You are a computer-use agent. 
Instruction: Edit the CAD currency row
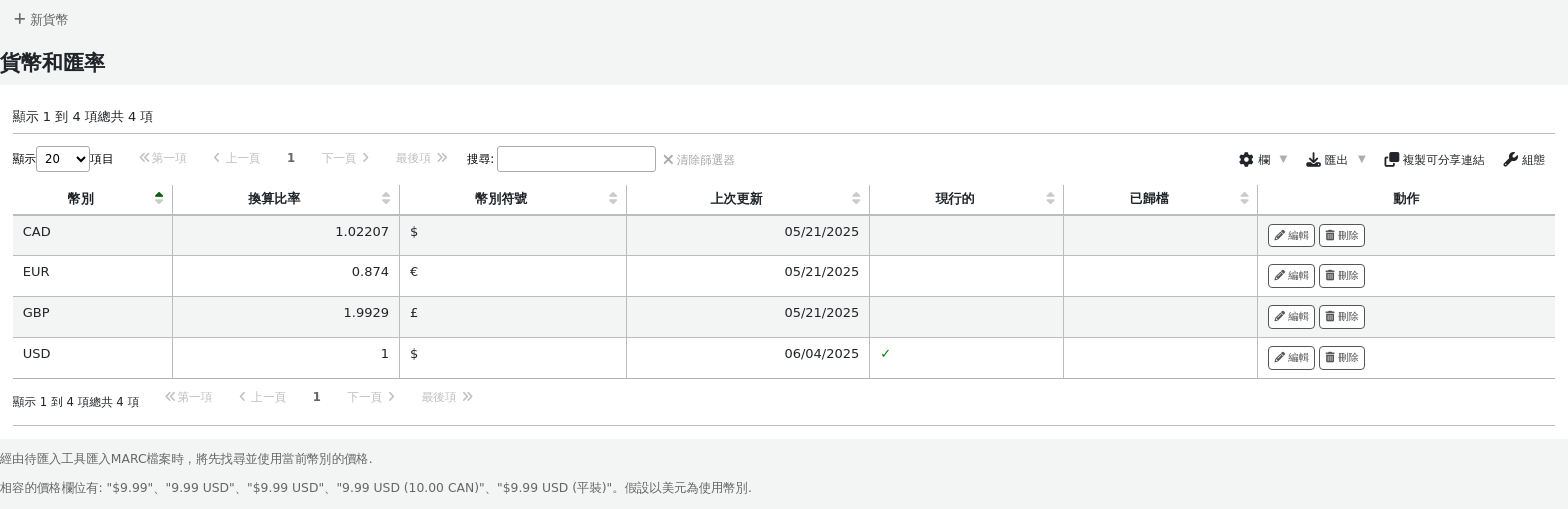(1291, 235)
